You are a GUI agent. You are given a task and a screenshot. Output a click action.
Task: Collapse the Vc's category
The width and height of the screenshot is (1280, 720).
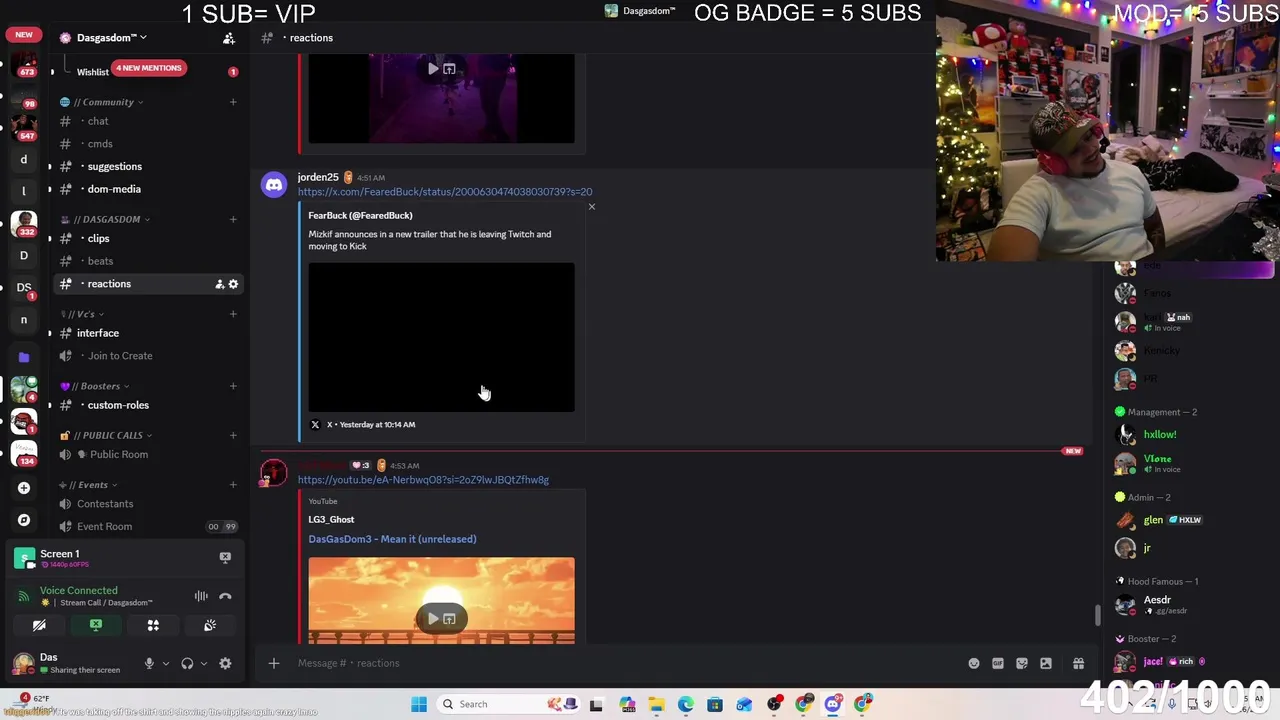tap(88, 314)
